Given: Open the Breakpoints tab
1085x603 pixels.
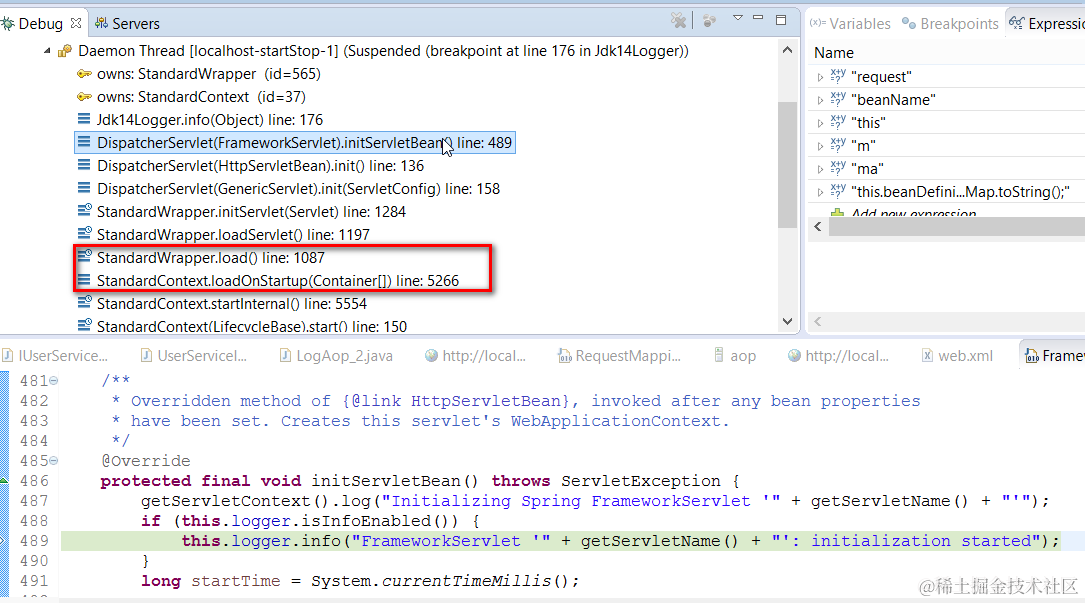Looking at the screenshot, I should (x=950, y=24).
